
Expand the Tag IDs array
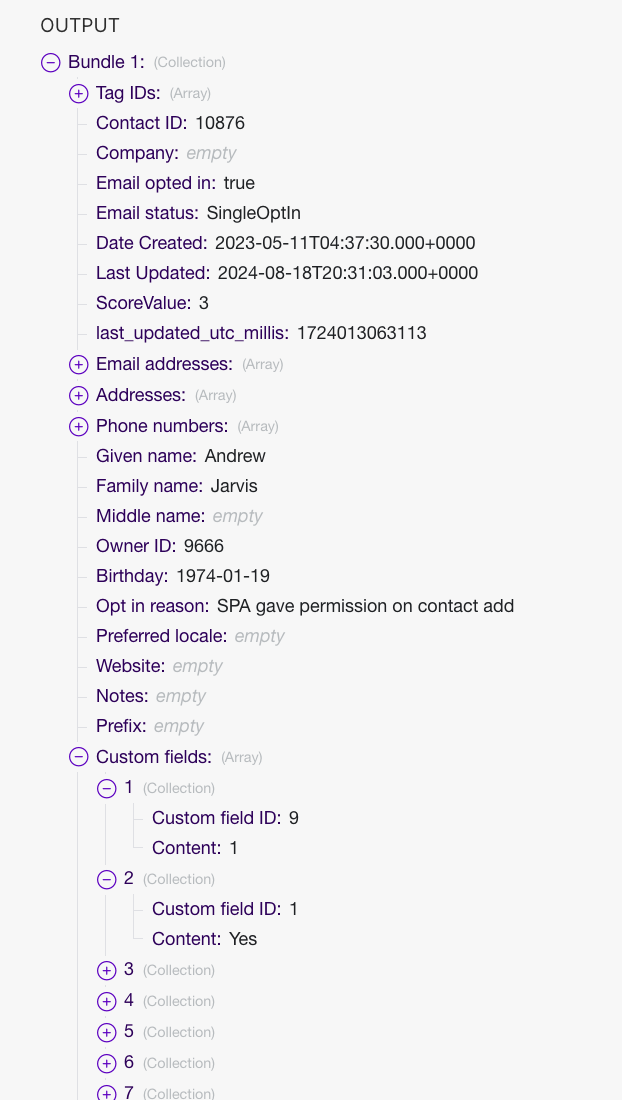(78, 93)
